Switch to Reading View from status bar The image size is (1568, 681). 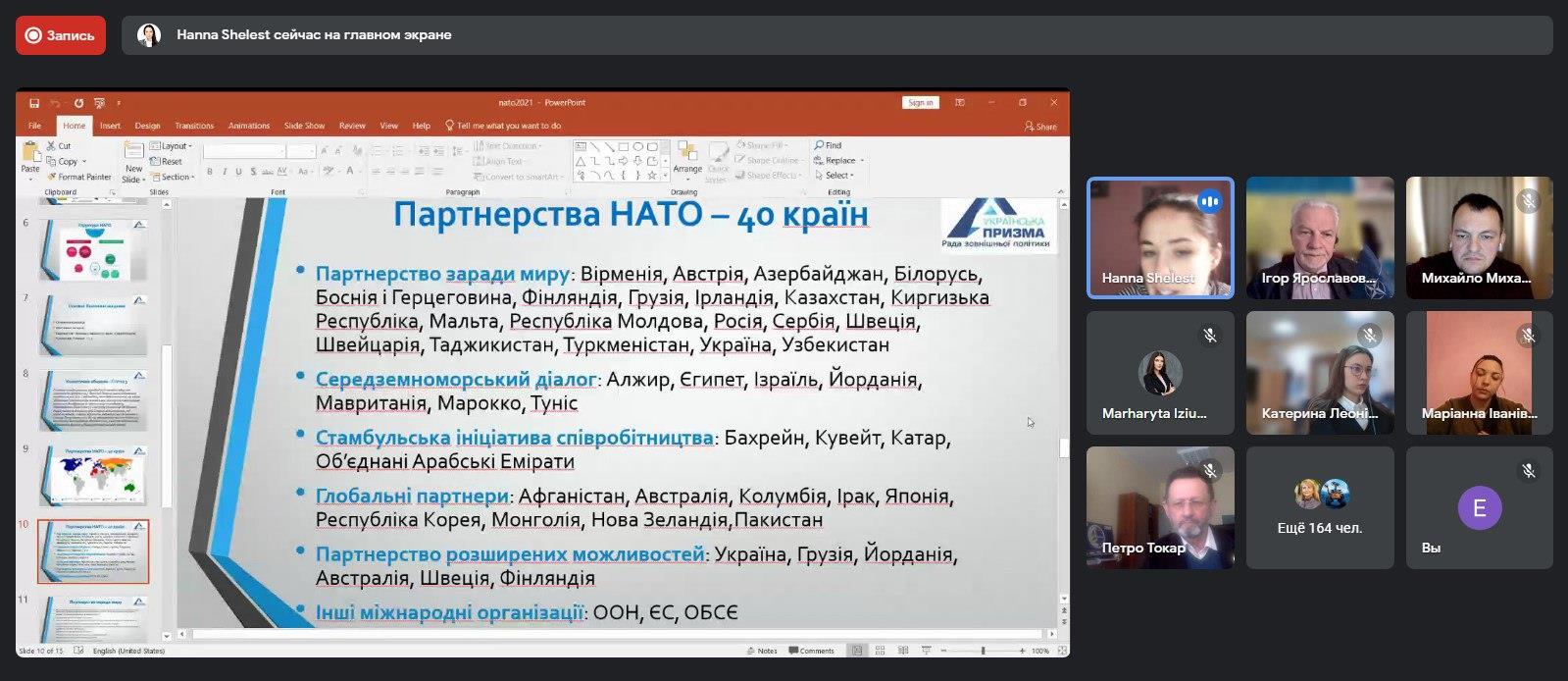pyautogui.click(x=901, y=651)
